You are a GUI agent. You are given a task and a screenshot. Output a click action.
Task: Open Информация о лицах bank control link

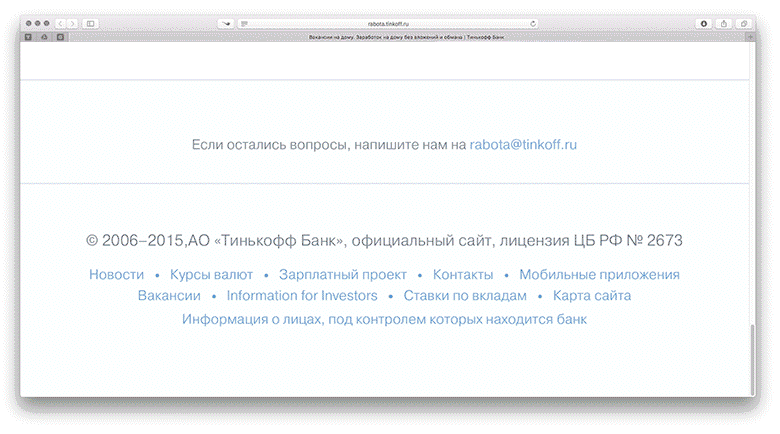(x=384, y=319)
